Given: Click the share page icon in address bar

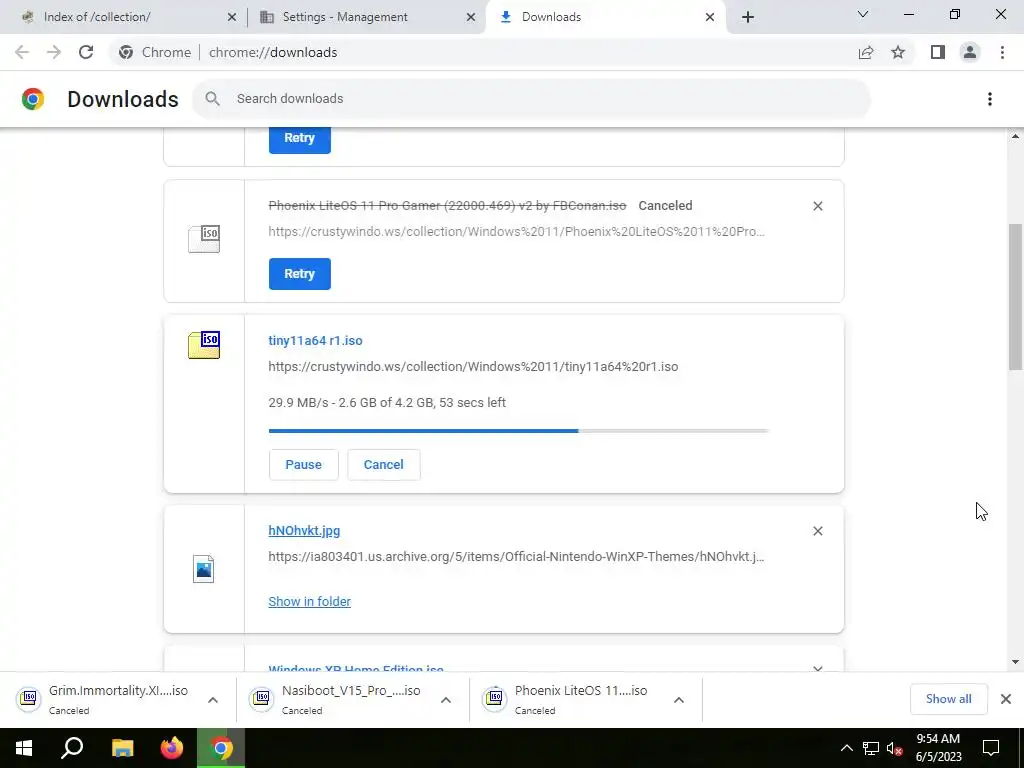Looking at the screenshot, I should point(866,52).
